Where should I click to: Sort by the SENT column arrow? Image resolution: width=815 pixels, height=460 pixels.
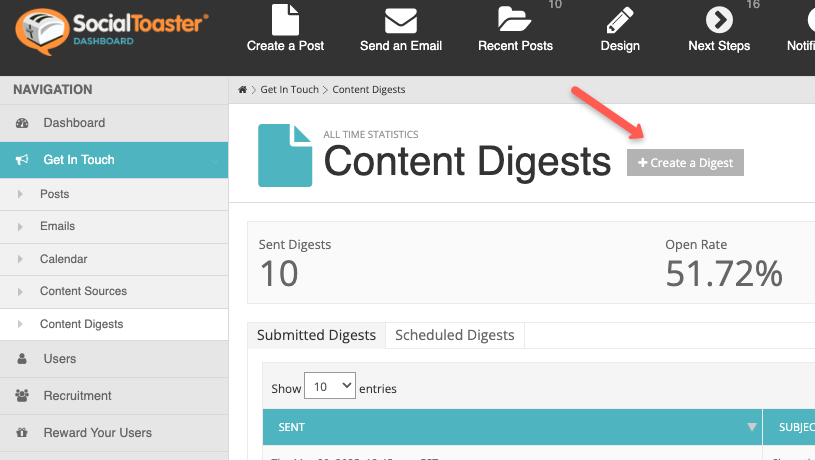click(x=752, y=427)
